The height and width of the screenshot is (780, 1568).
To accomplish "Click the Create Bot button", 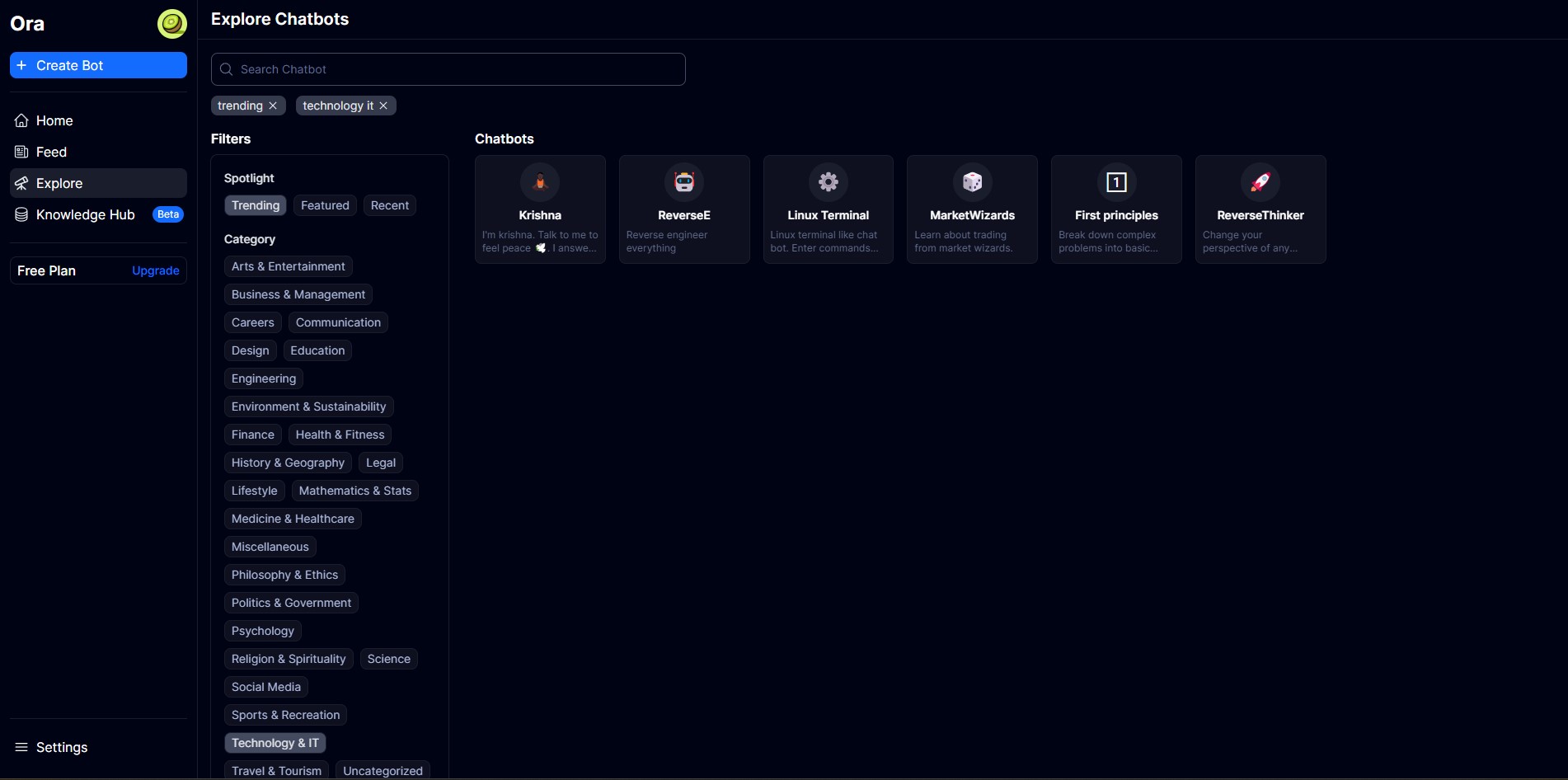I will 98,65.
